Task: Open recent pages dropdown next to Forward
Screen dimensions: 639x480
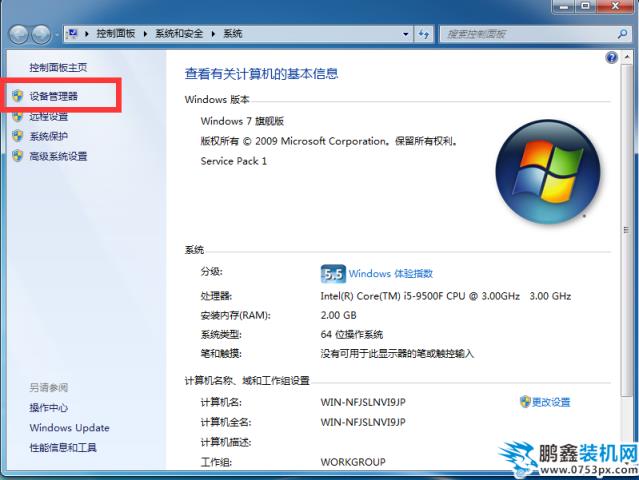Action: [x=57, y=35]
